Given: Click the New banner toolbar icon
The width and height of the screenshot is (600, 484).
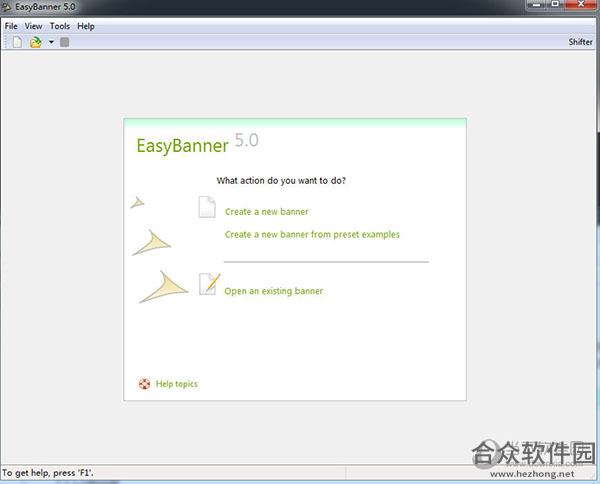Looking at the screenshot, I should point(17,42).
